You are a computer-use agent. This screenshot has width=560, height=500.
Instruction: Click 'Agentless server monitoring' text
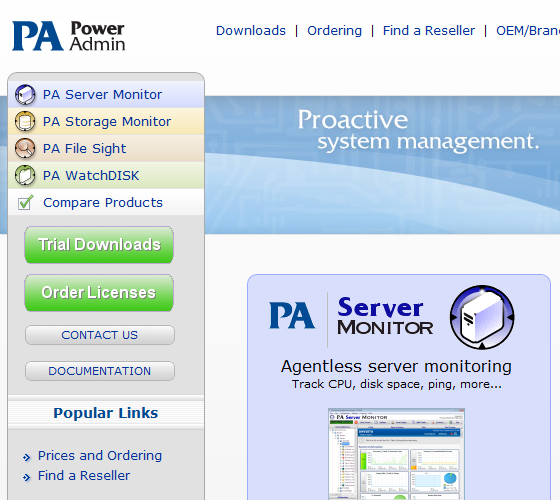(x=396, y=366)
